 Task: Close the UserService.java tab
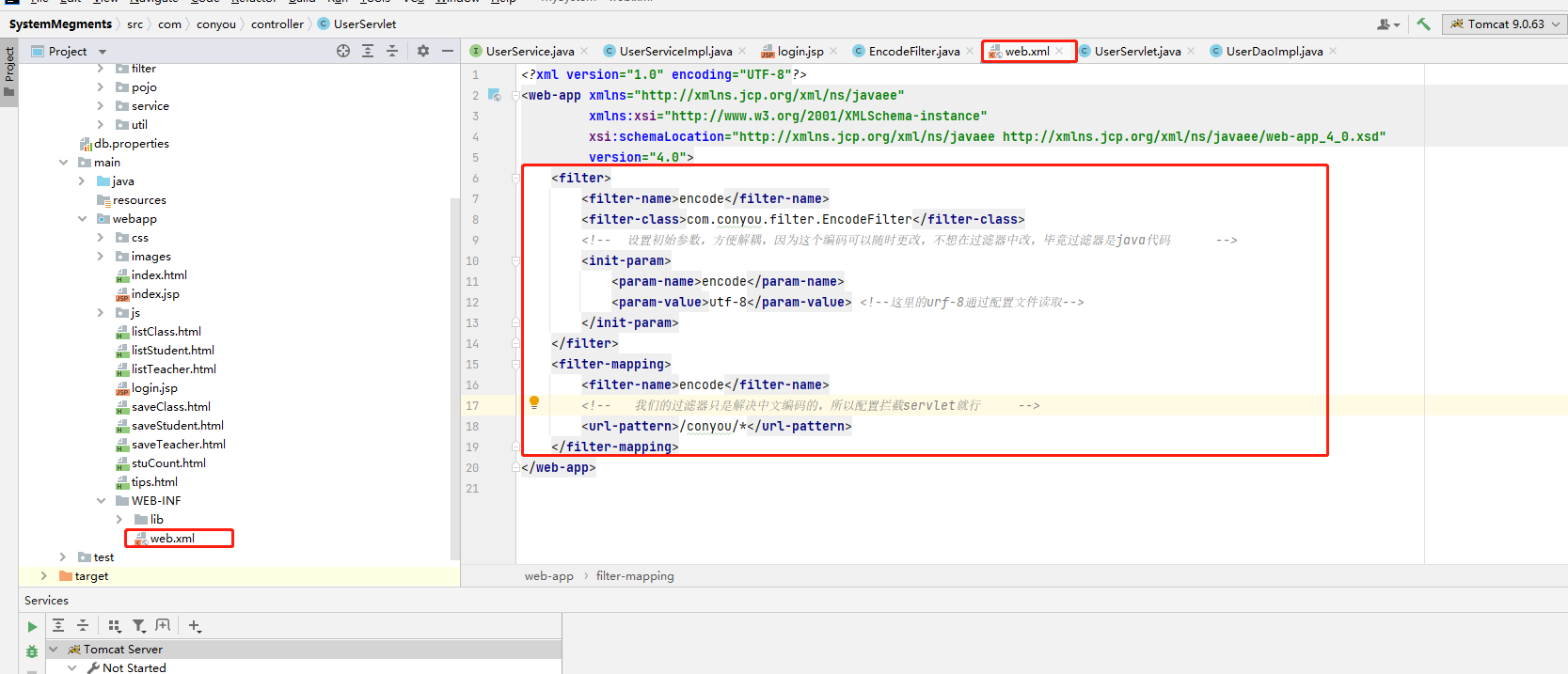point(584,51)
